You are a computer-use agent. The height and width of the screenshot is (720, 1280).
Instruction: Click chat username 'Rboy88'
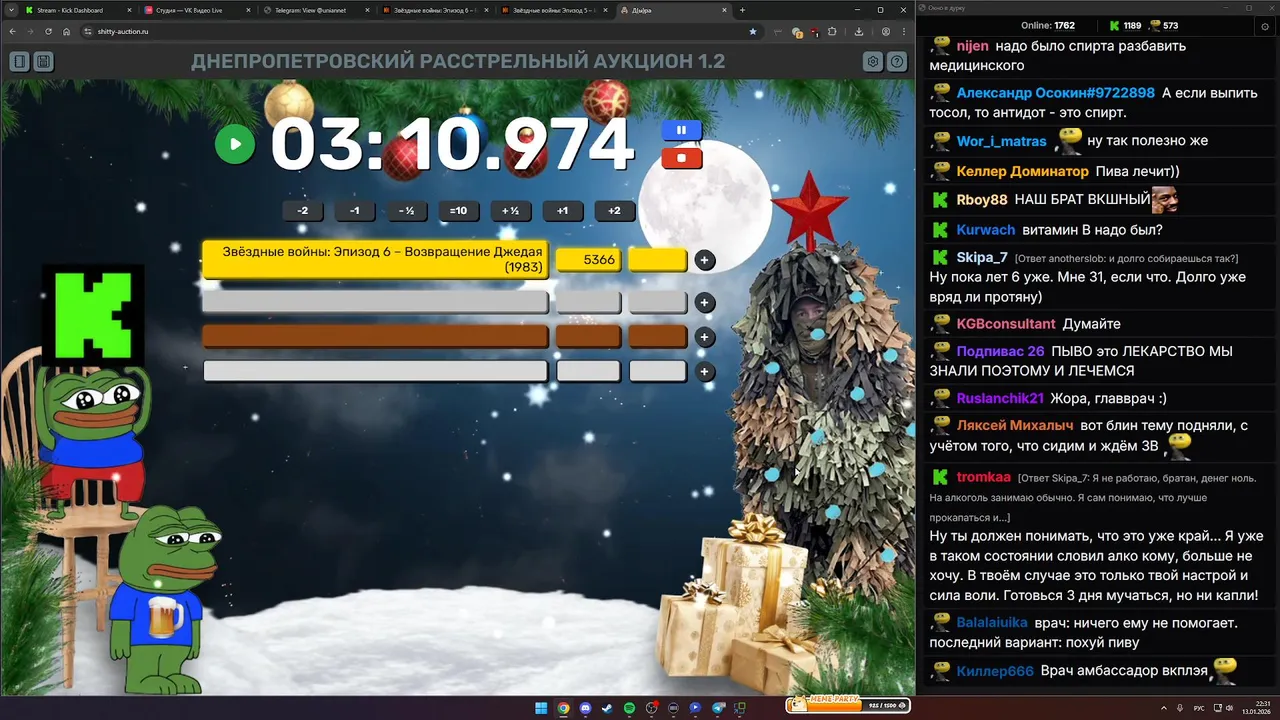(x=981, y=200)
